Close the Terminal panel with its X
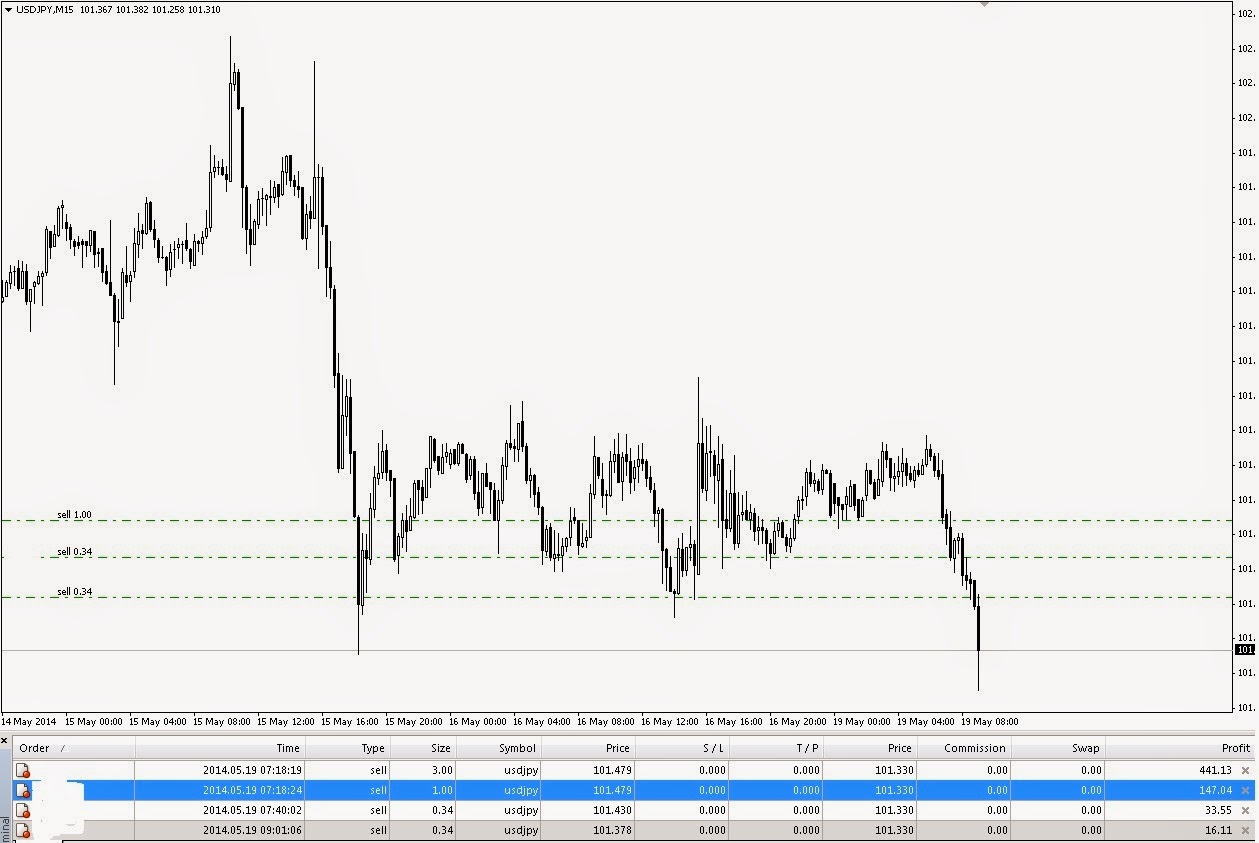 coord(5,741)
